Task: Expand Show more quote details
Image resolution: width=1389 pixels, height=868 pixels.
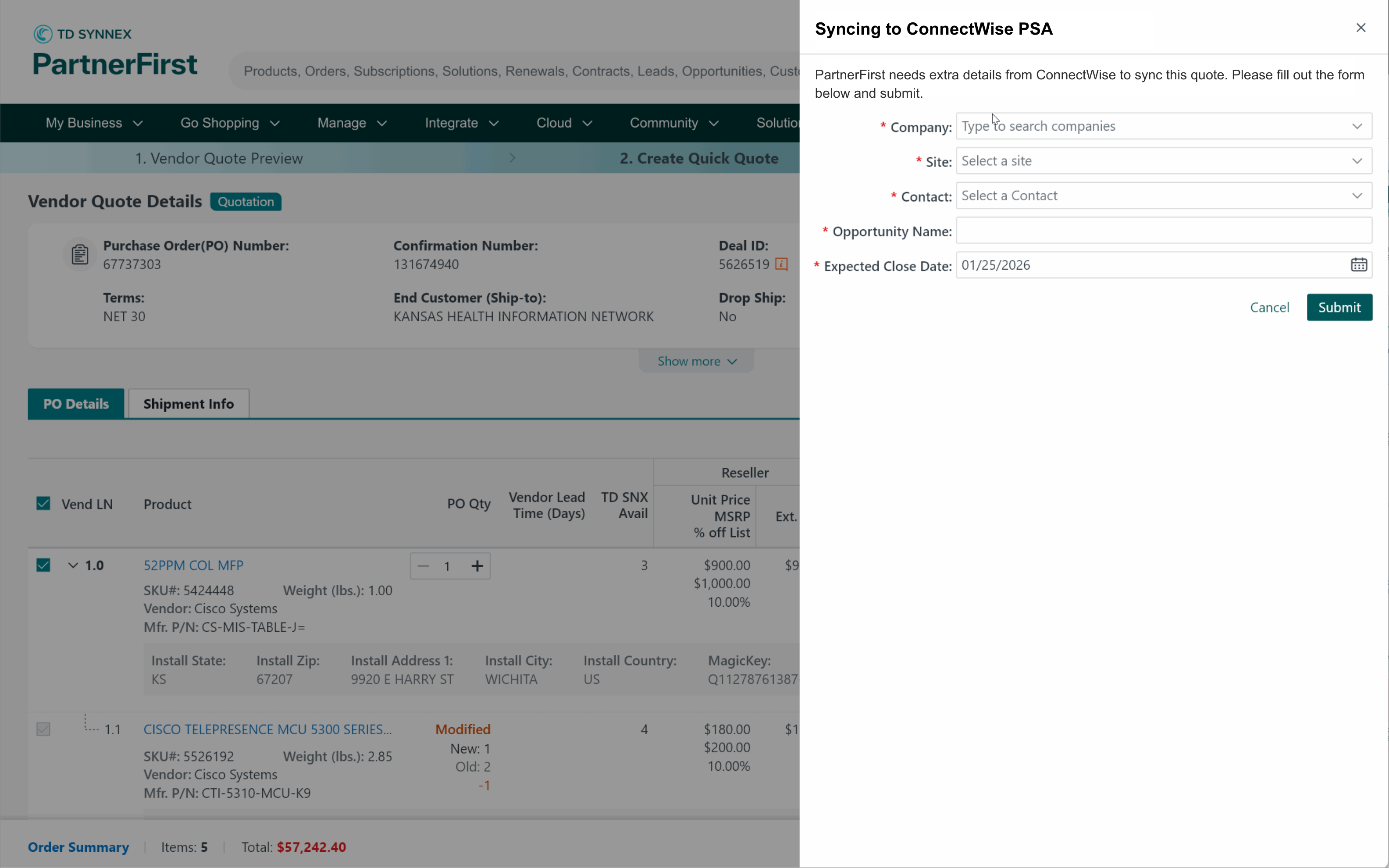Action: 696,361
